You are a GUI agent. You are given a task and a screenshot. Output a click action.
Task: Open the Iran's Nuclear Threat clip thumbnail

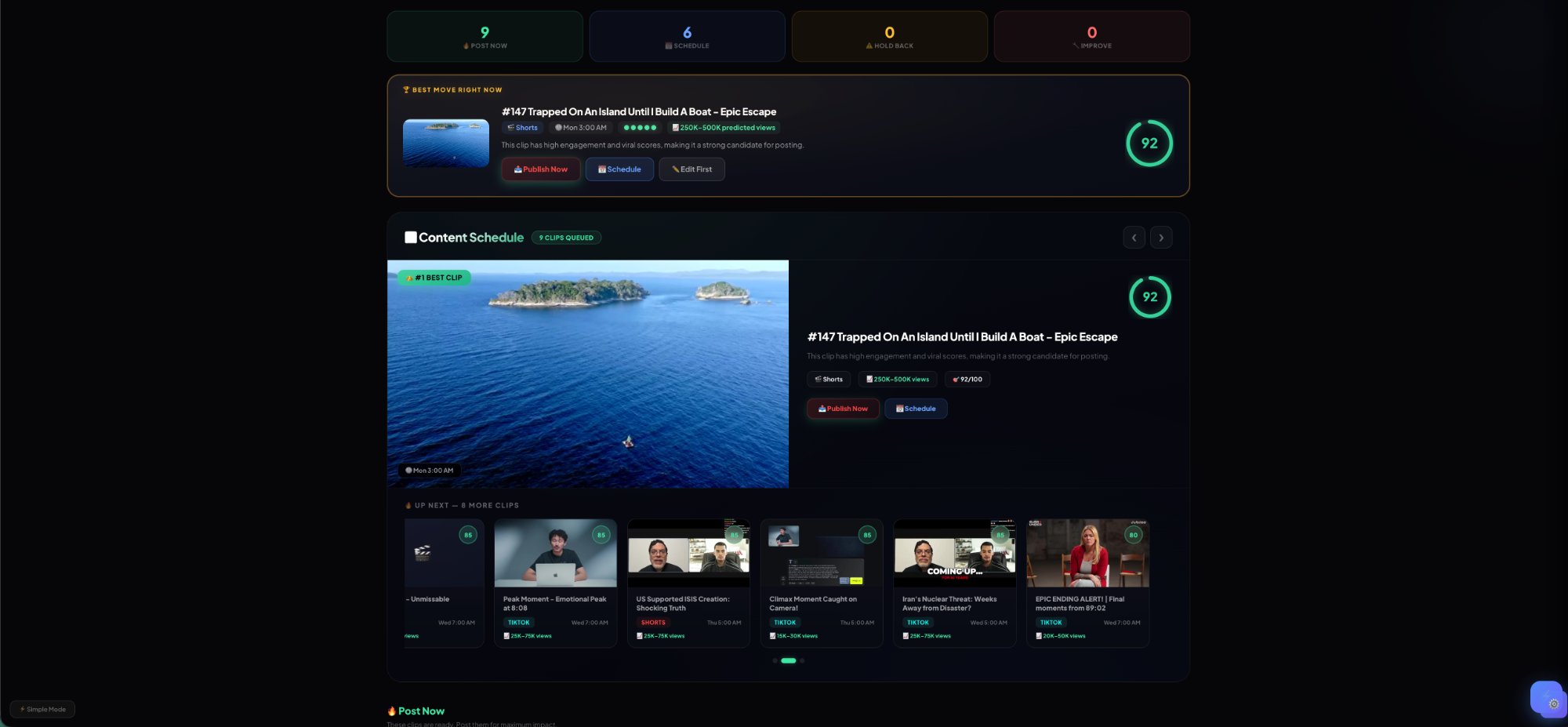pos(954,554)
